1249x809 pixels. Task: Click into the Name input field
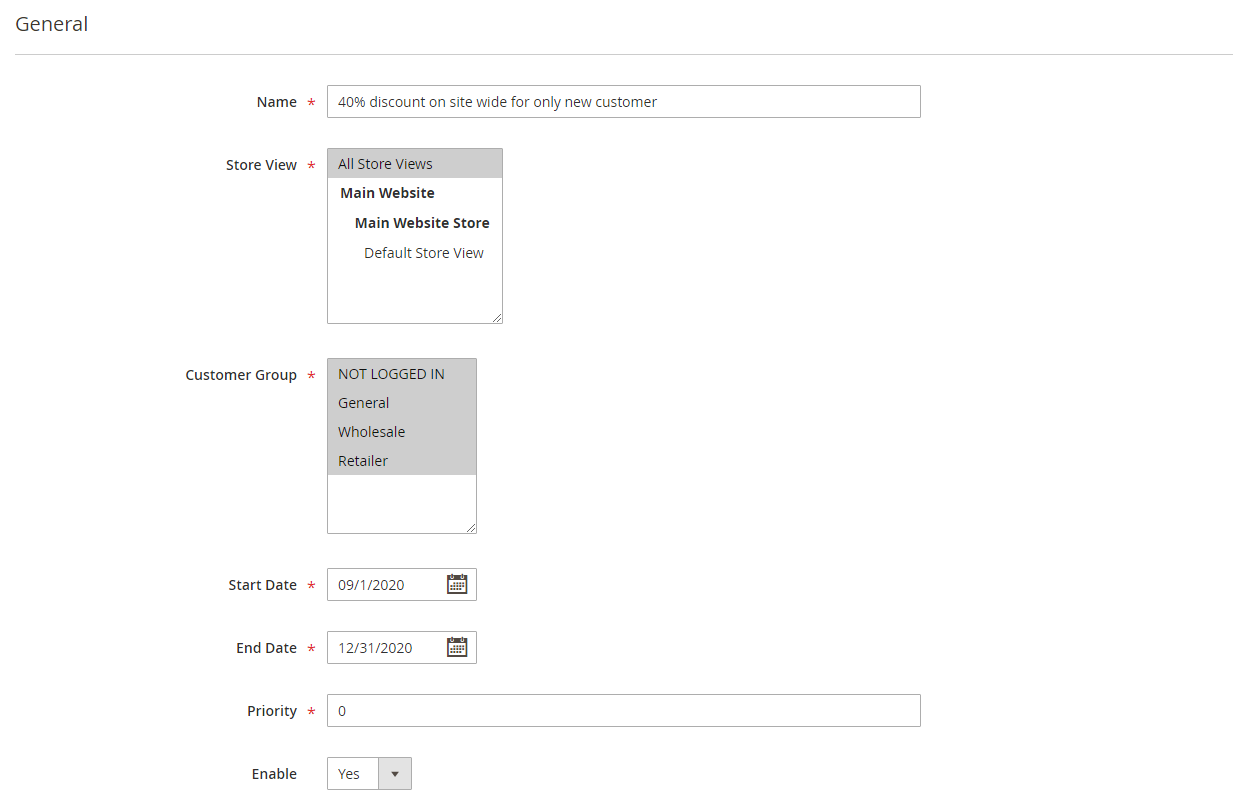pyautogui.click(x=623, y=102)
